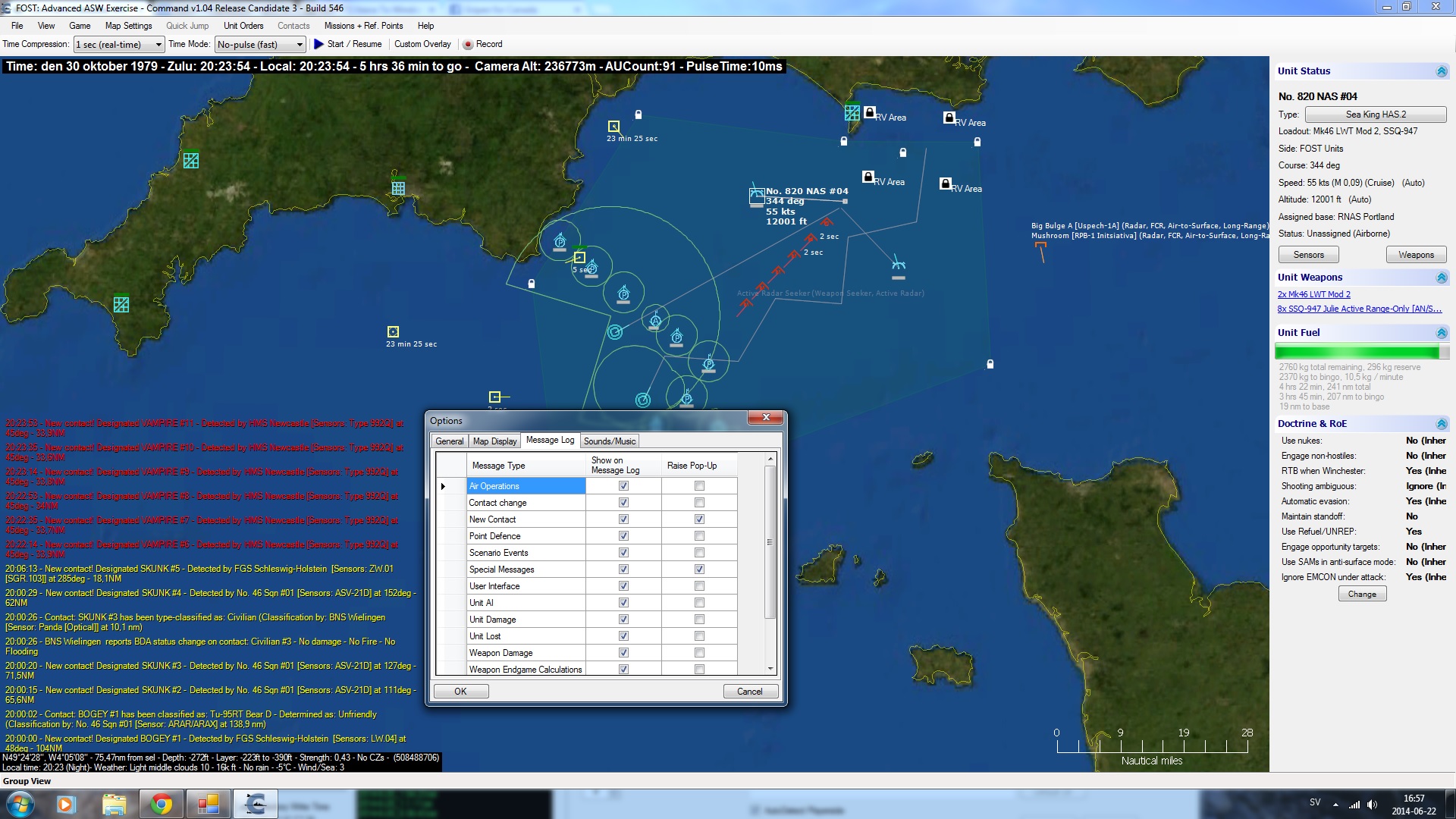Select the northwestern-most ship in the formation

[560, 242]
